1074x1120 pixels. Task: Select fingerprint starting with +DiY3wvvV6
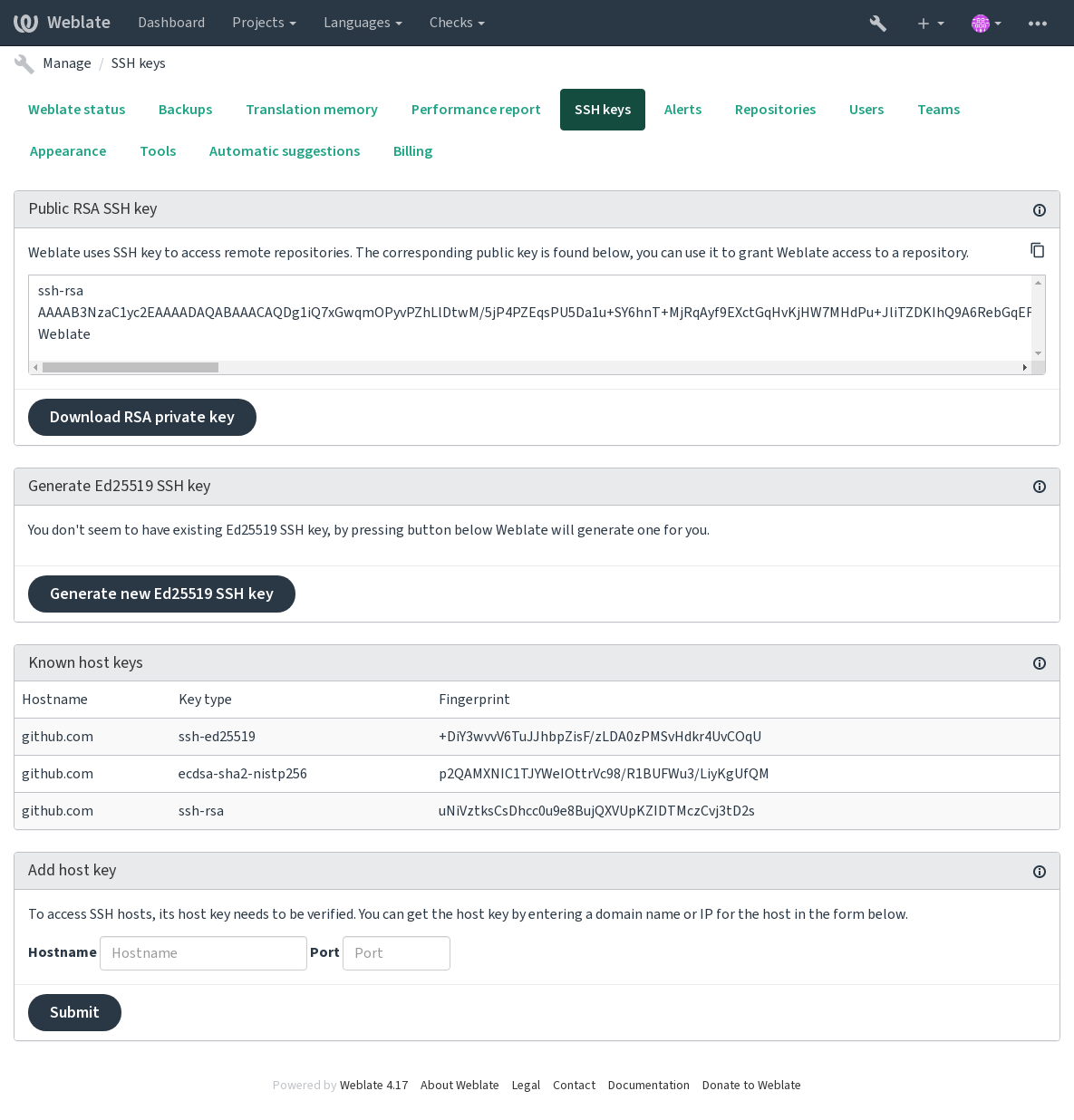tap(600, 737)
